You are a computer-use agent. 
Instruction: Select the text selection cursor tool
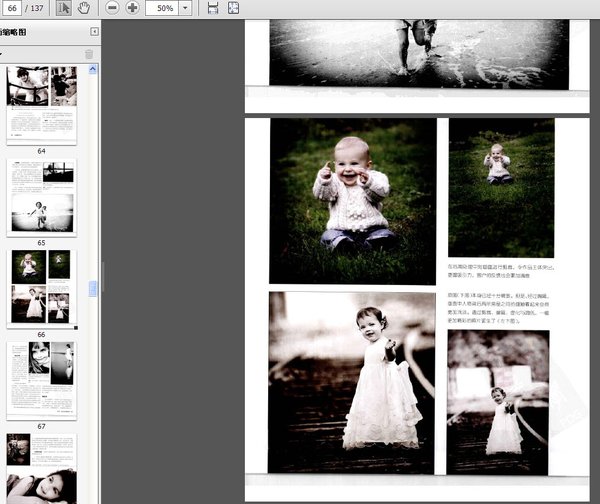63,8
